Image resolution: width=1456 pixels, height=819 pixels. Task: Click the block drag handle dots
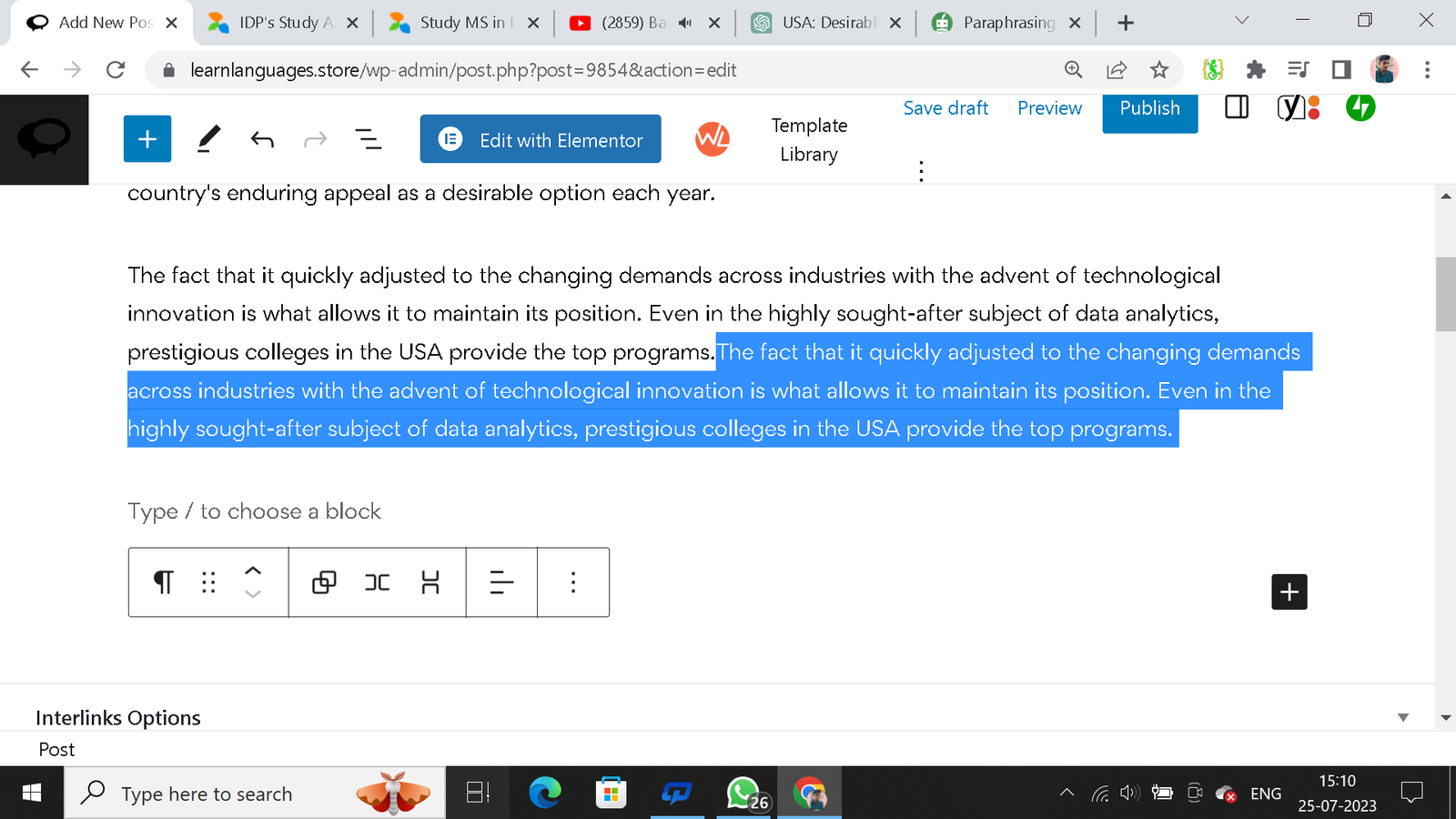[208, 582]
